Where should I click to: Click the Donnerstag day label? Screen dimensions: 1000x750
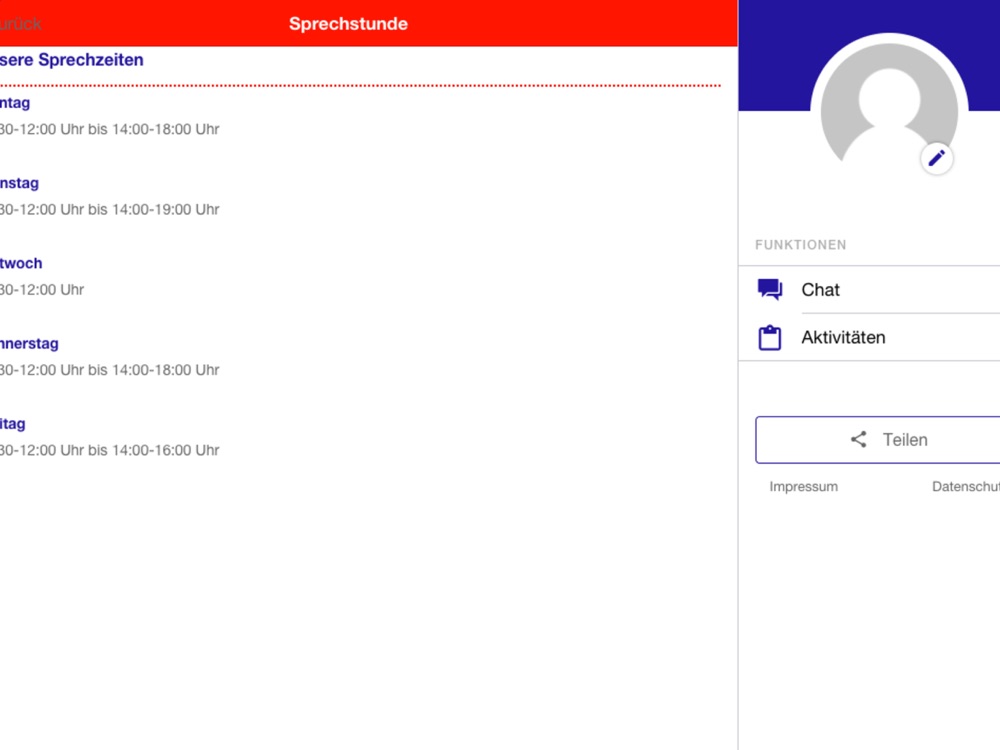pyautogui.click(x=29, y=344)
